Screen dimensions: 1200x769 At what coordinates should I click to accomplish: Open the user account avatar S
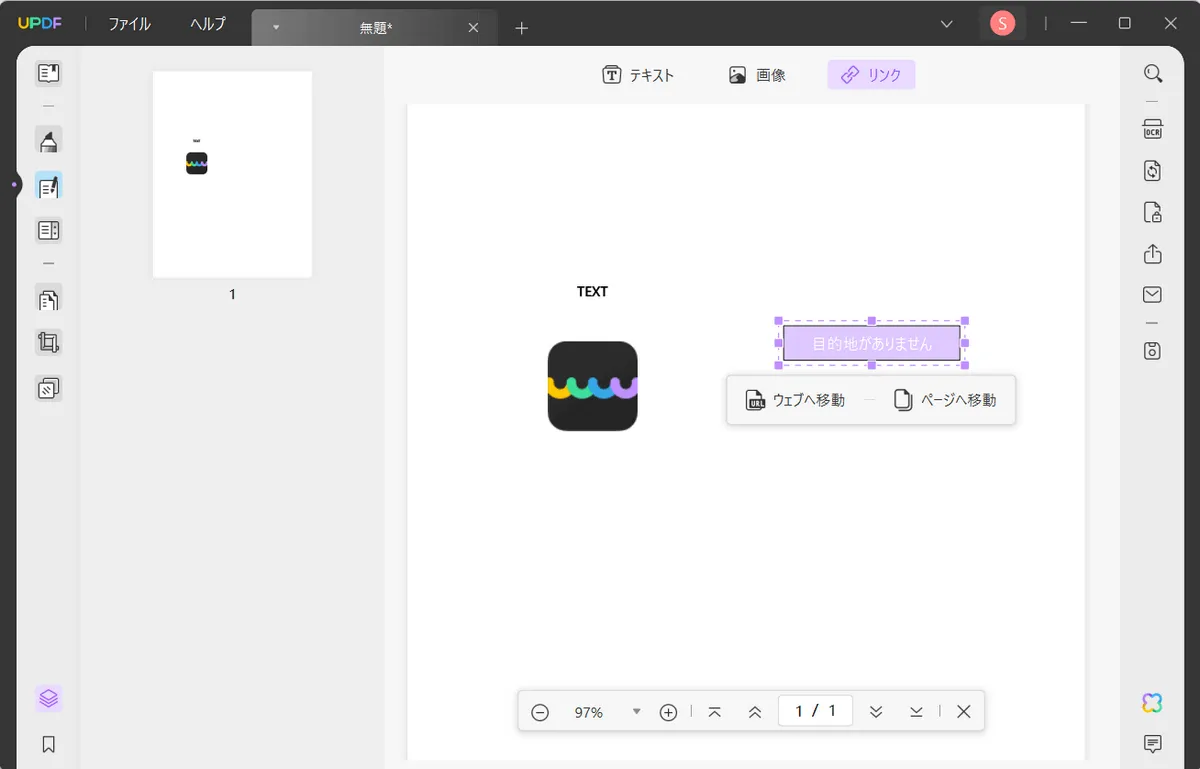pos(1002,23)
